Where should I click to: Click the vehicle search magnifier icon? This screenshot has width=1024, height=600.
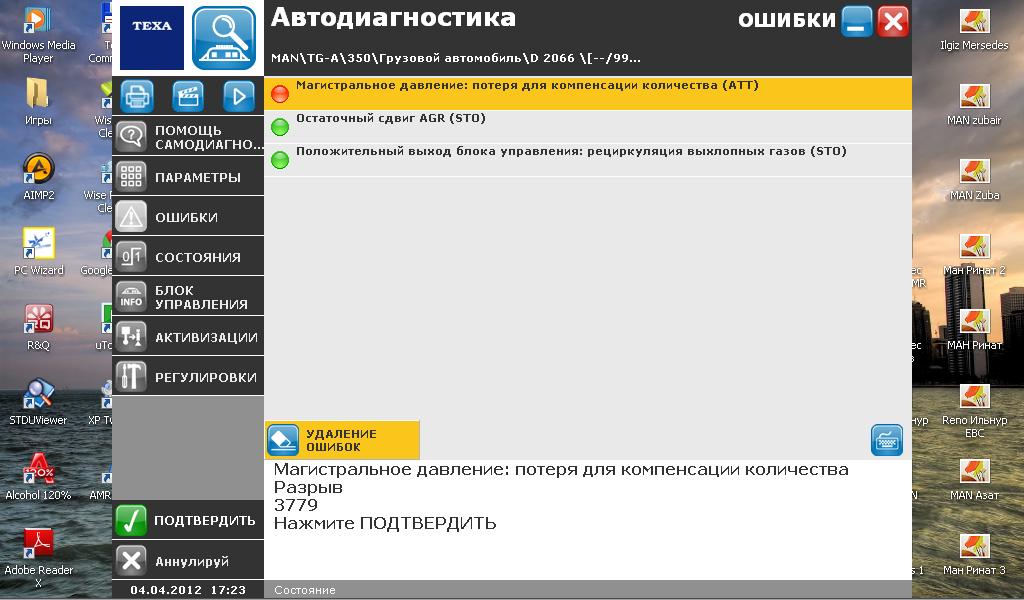click(224, 38)
